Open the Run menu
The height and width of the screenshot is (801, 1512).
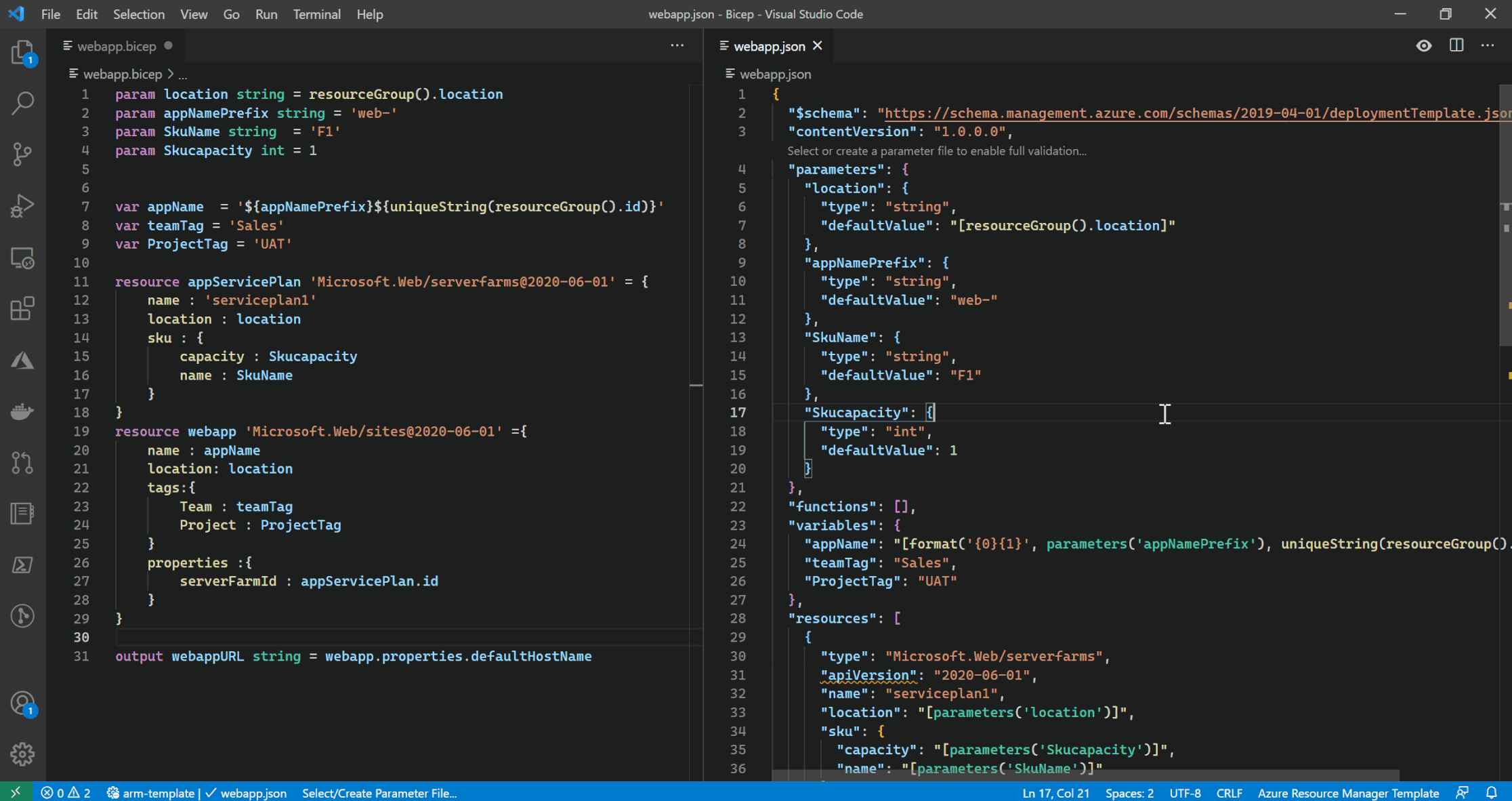pos(266,14)
